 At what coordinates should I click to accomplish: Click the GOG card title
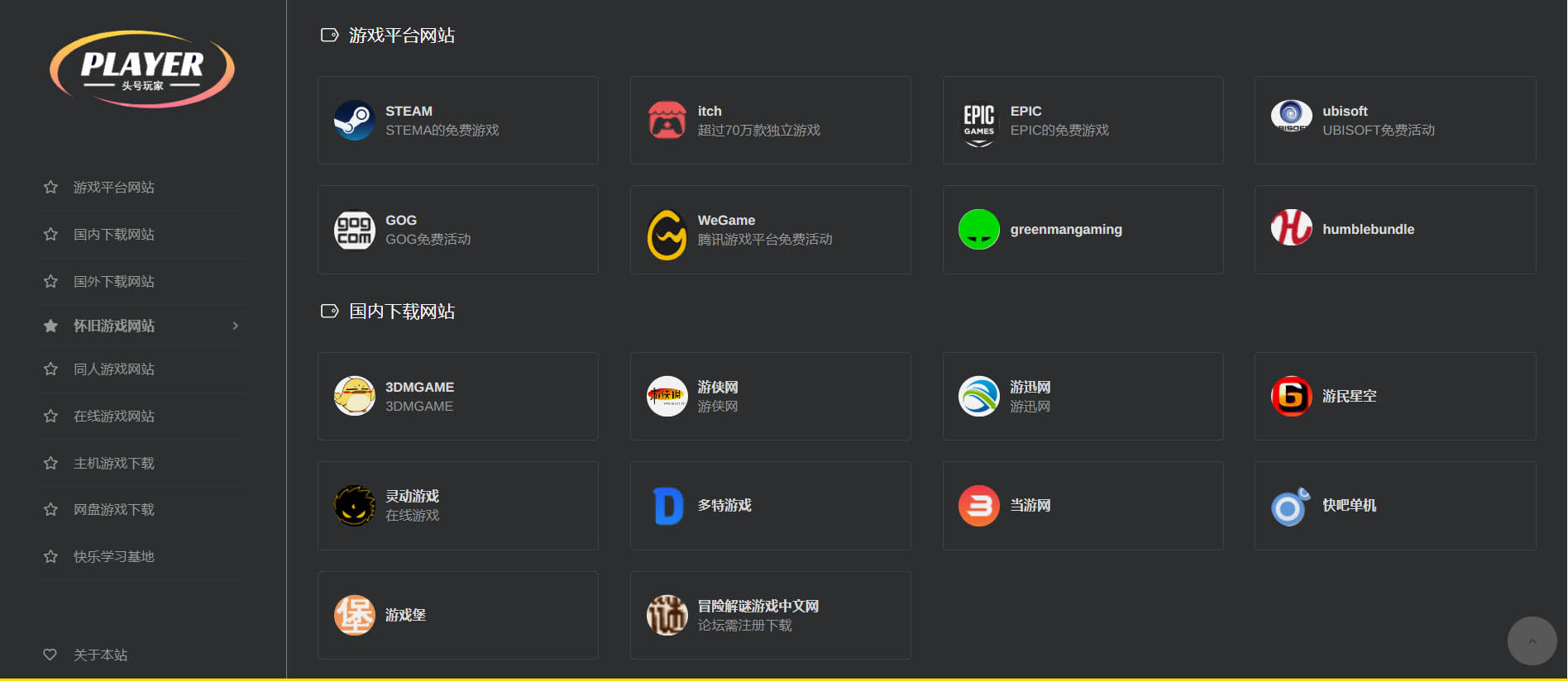(401, 220)
